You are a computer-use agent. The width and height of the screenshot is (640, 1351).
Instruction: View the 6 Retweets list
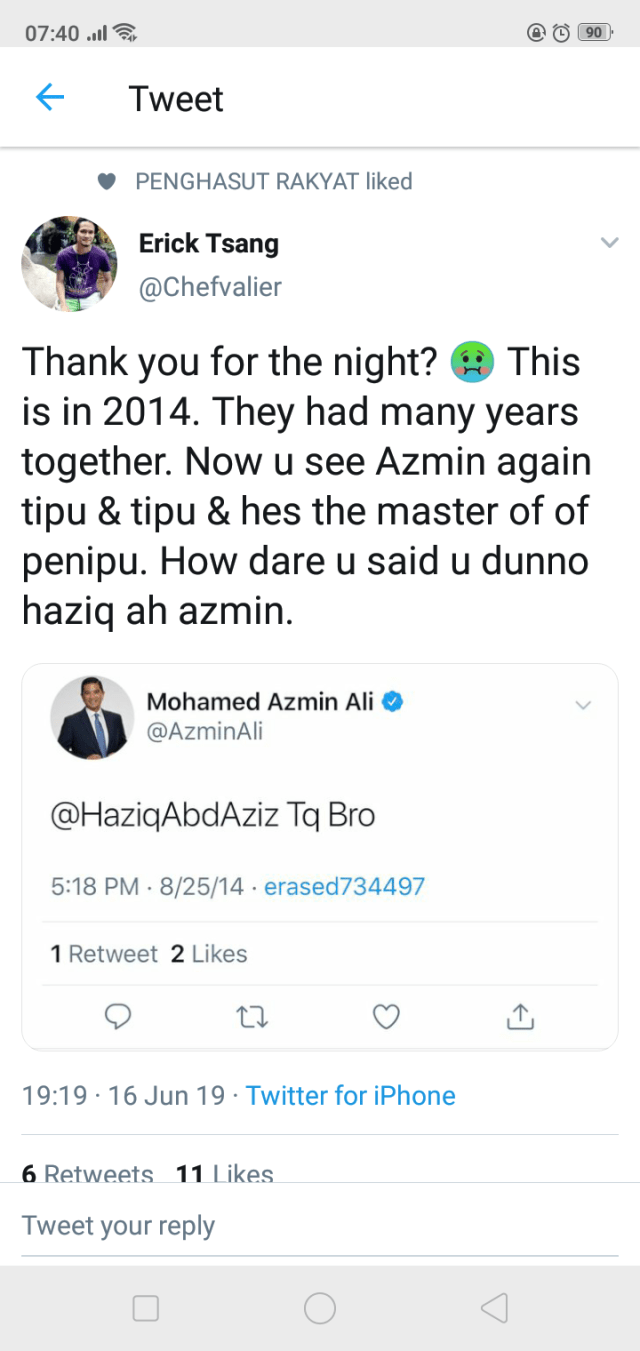click(x=88, y=1172)
